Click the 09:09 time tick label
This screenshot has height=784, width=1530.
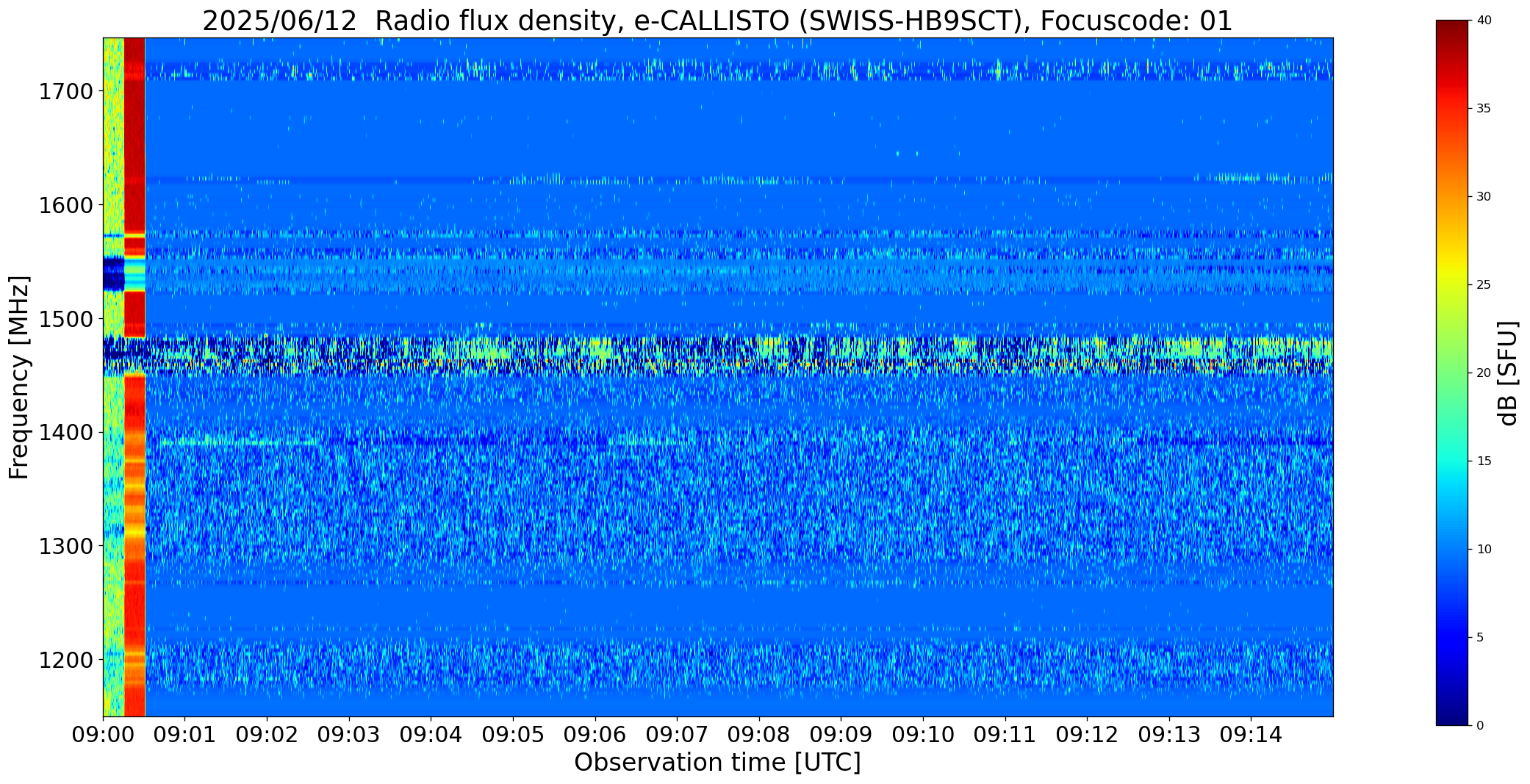point(841,735)
